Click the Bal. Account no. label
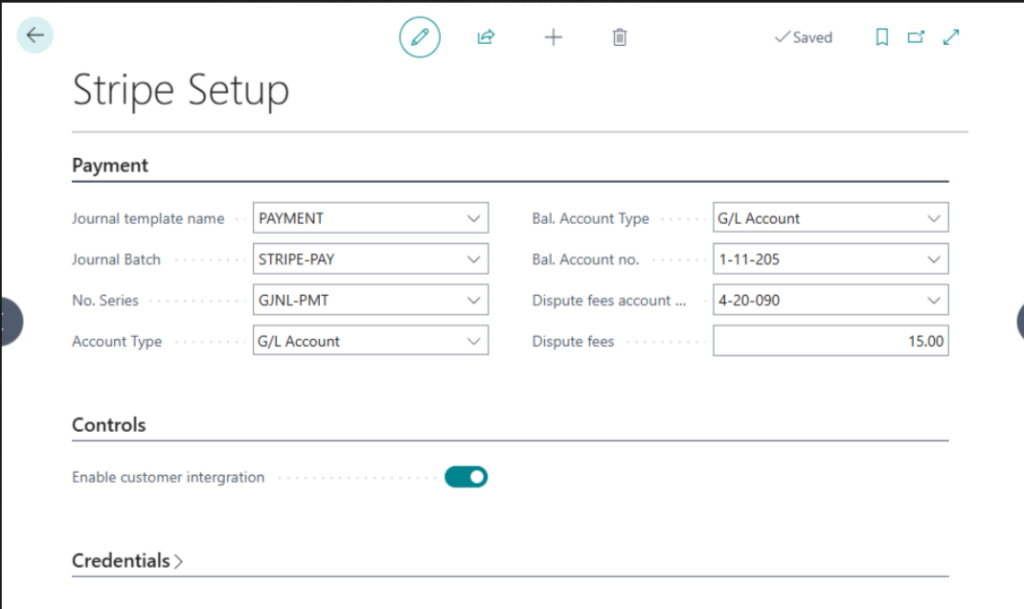The width and height of the screenshot is (1024, 609). (585, 260)
